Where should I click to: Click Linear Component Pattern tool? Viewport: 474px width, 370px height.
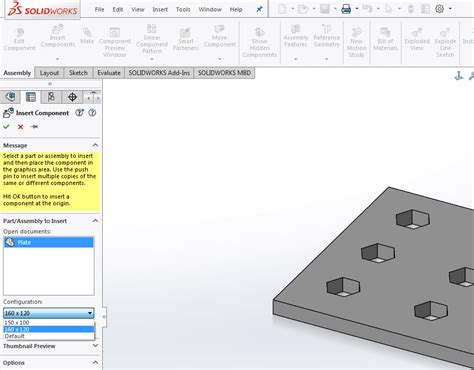tap(152, 39)
